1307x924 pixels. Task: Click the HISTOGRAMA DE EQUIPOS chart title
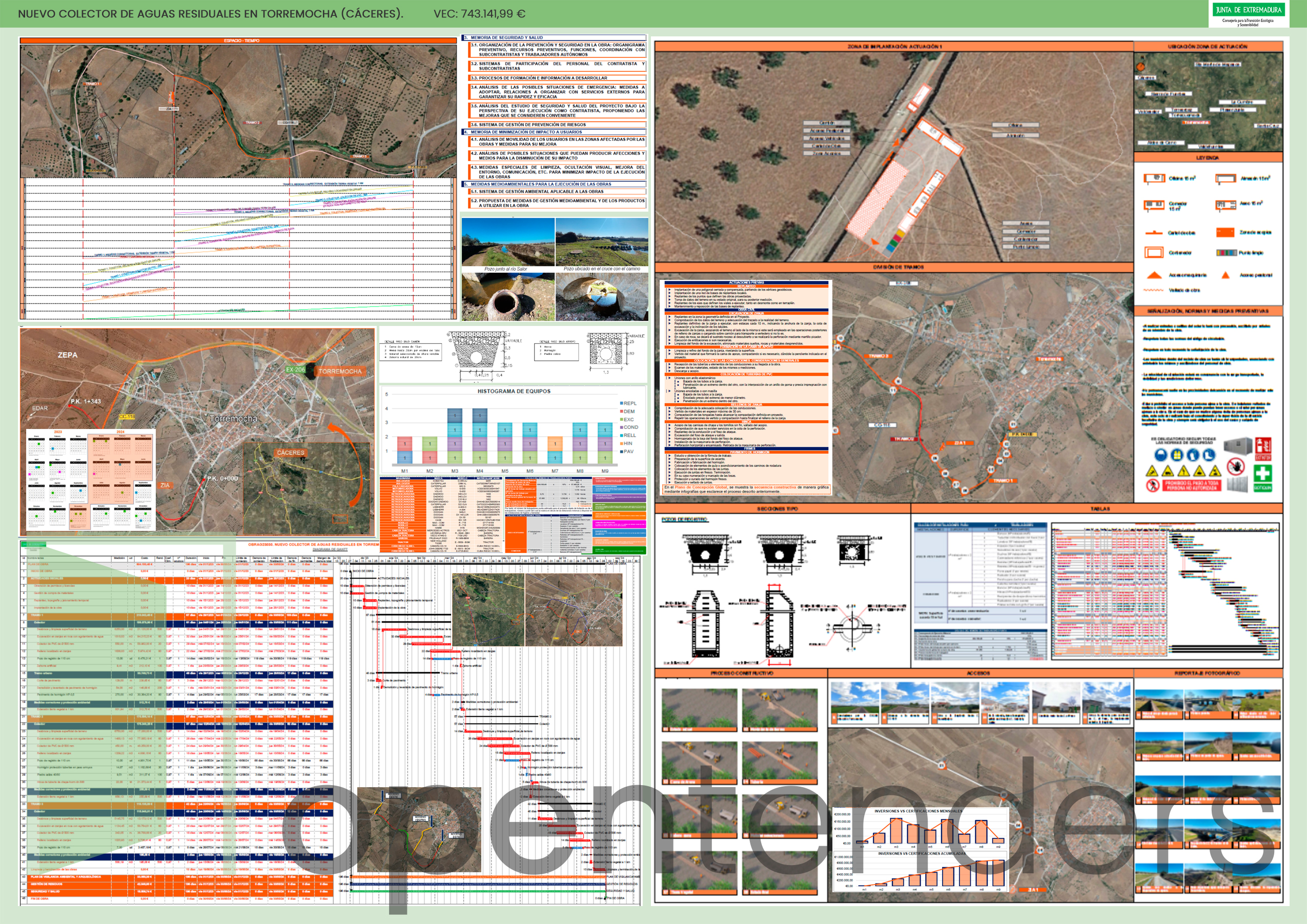[x=514, y=391]
